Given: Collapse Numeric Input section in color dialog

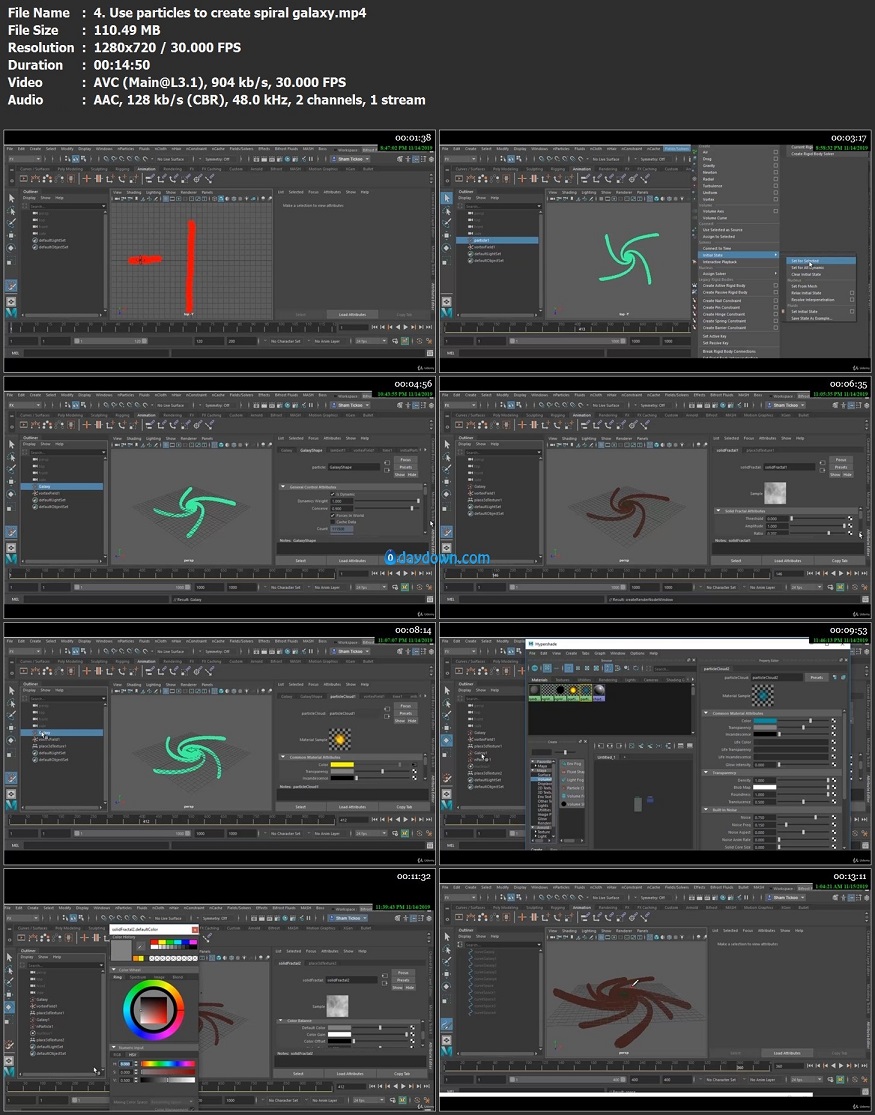Looking at the screenshot, I should [112, 1047].
